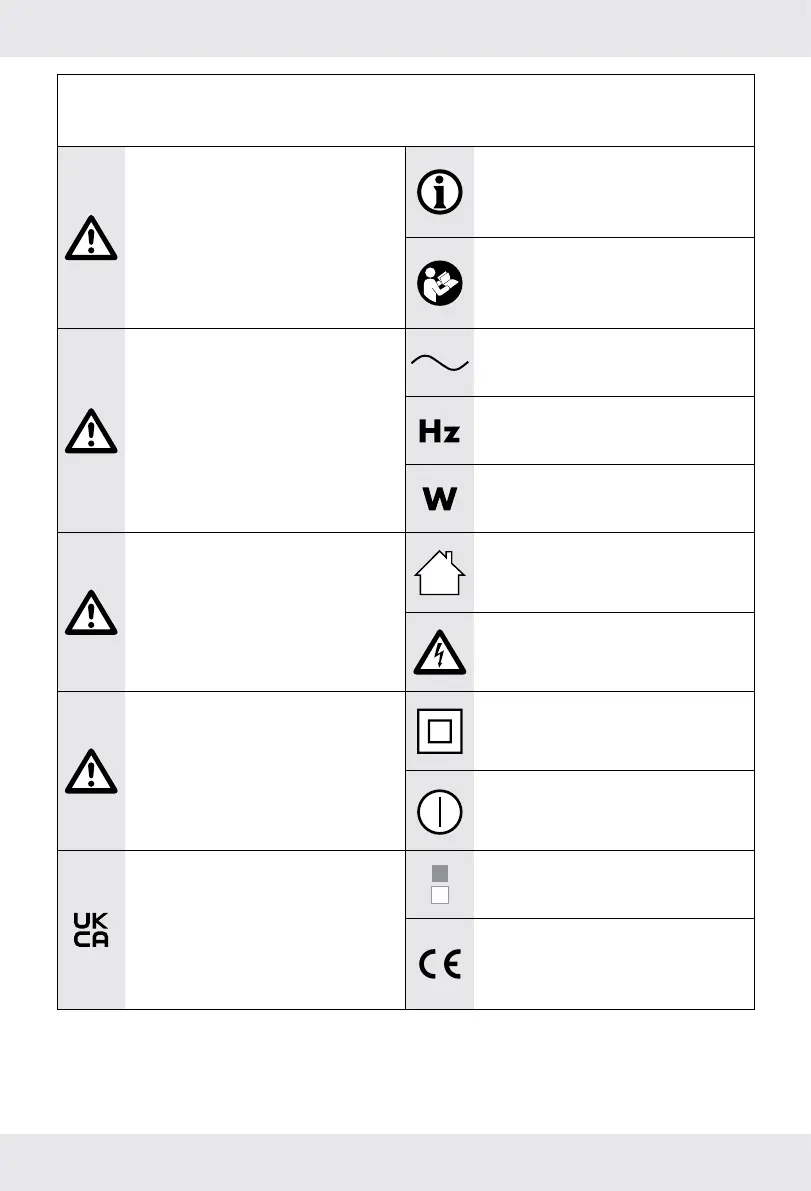
Task: Click the lightning bolt electric shock triangle
Action: point(440,652)
